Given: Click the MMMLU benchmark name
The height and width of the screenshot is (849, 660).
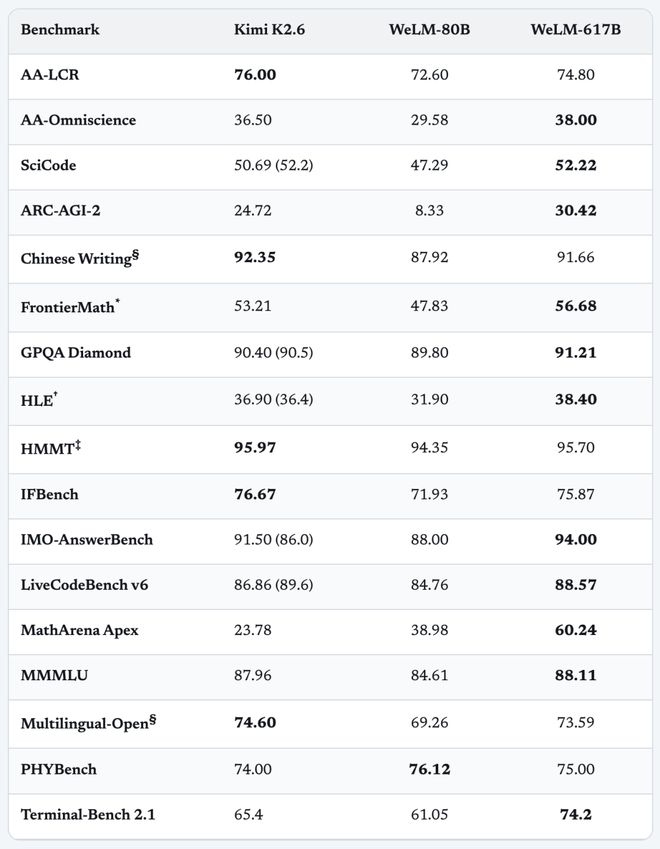Looking at the screenshot, I should tap(54, 675).
